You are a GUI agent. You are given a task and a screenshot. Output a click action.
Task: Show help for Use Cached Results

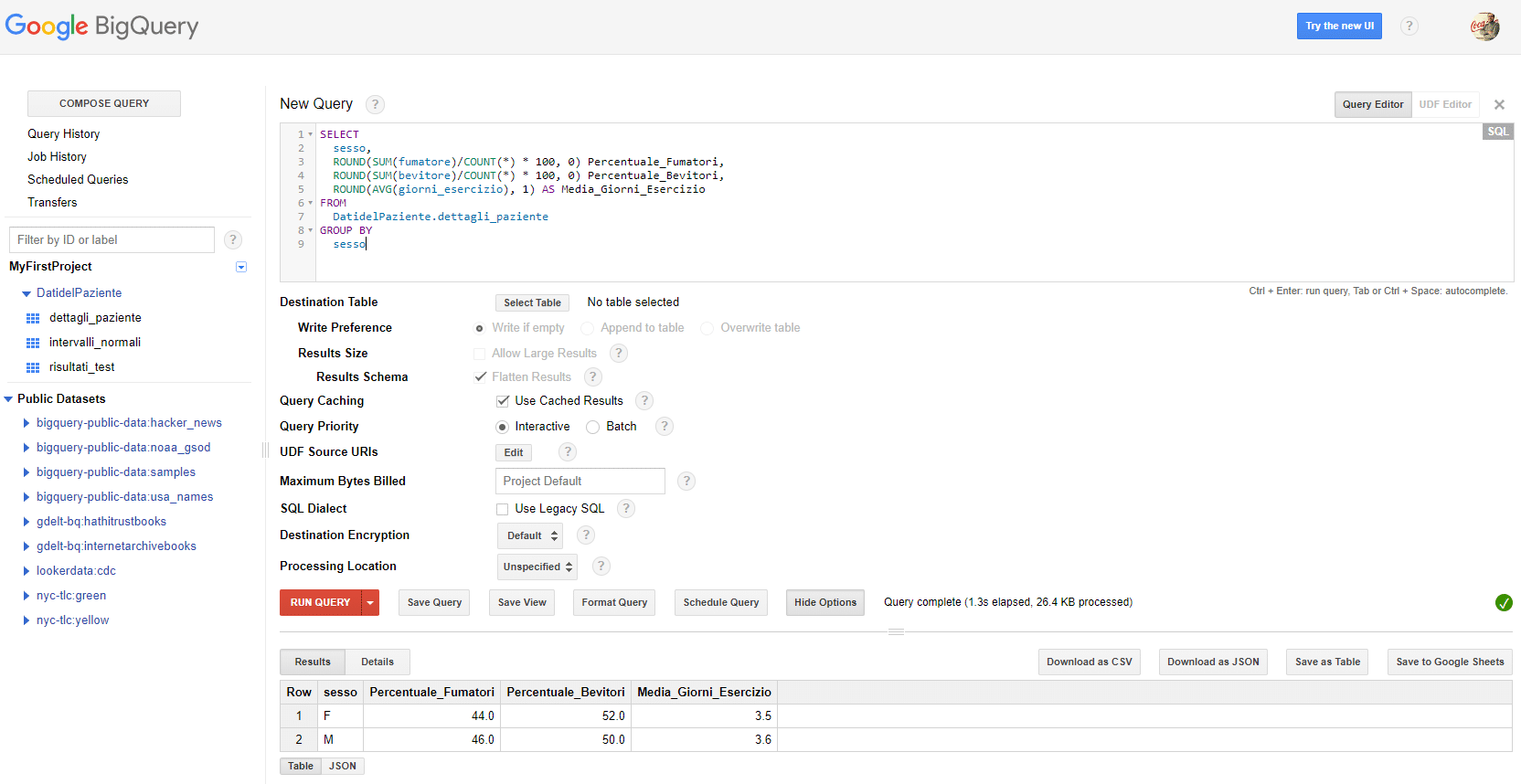(x=644, y=400)
